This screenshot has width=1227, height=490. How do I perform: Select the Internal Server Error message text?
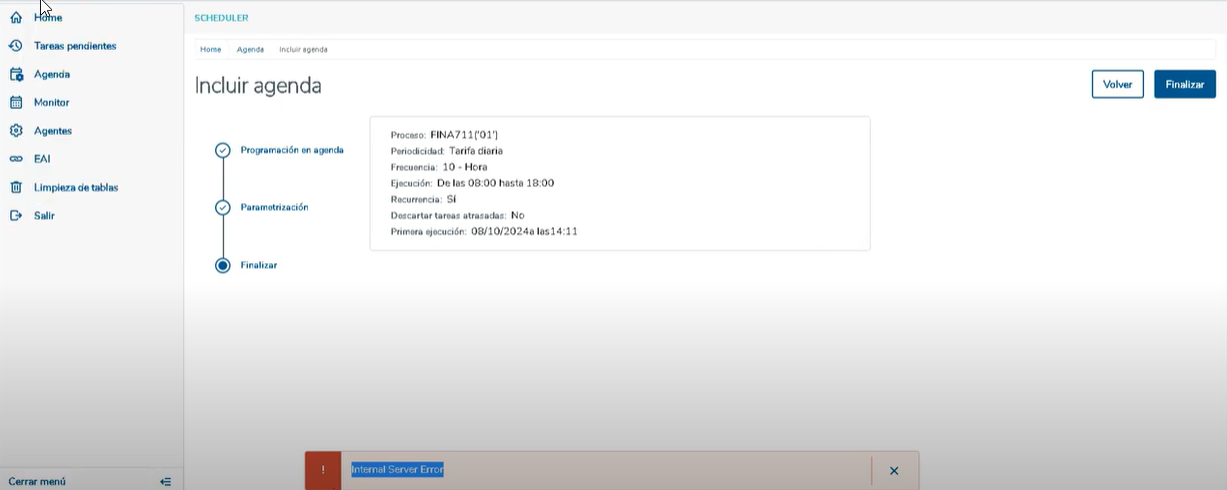(x=397, y=469)
